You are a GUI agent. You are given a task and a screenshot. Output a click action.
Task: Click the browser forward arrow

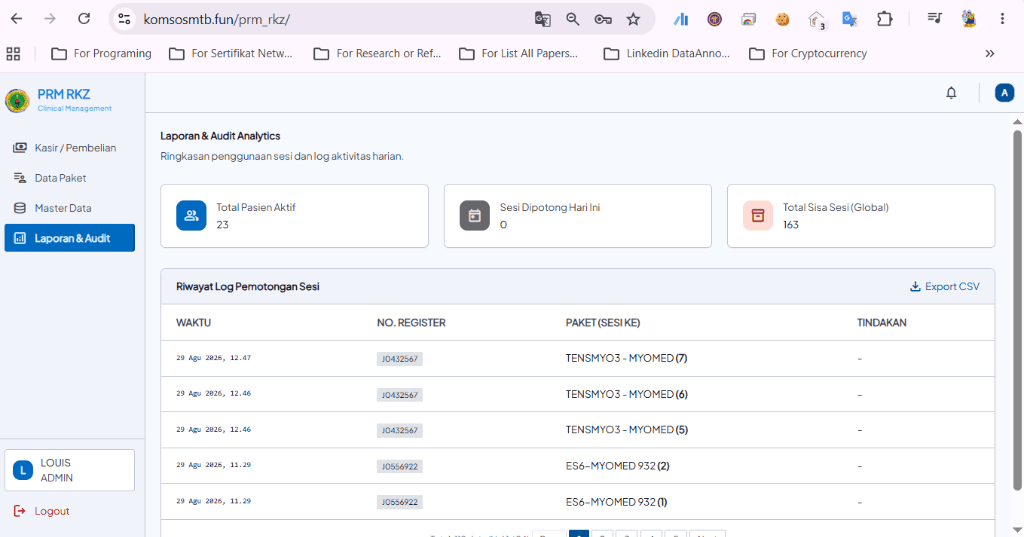[50, 19]
